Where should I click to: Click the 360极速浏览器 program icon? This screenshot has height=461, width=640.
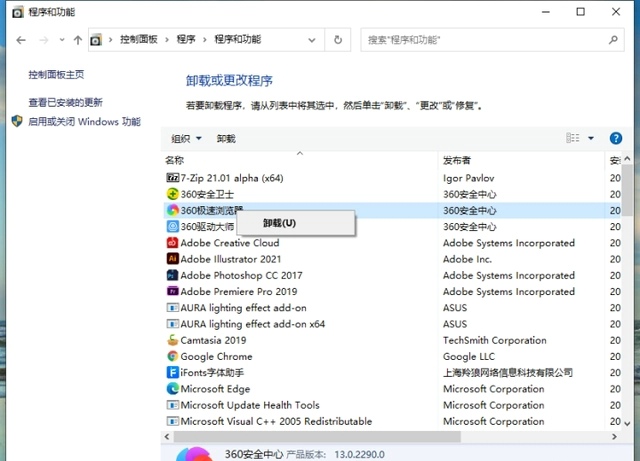[173, 210]
